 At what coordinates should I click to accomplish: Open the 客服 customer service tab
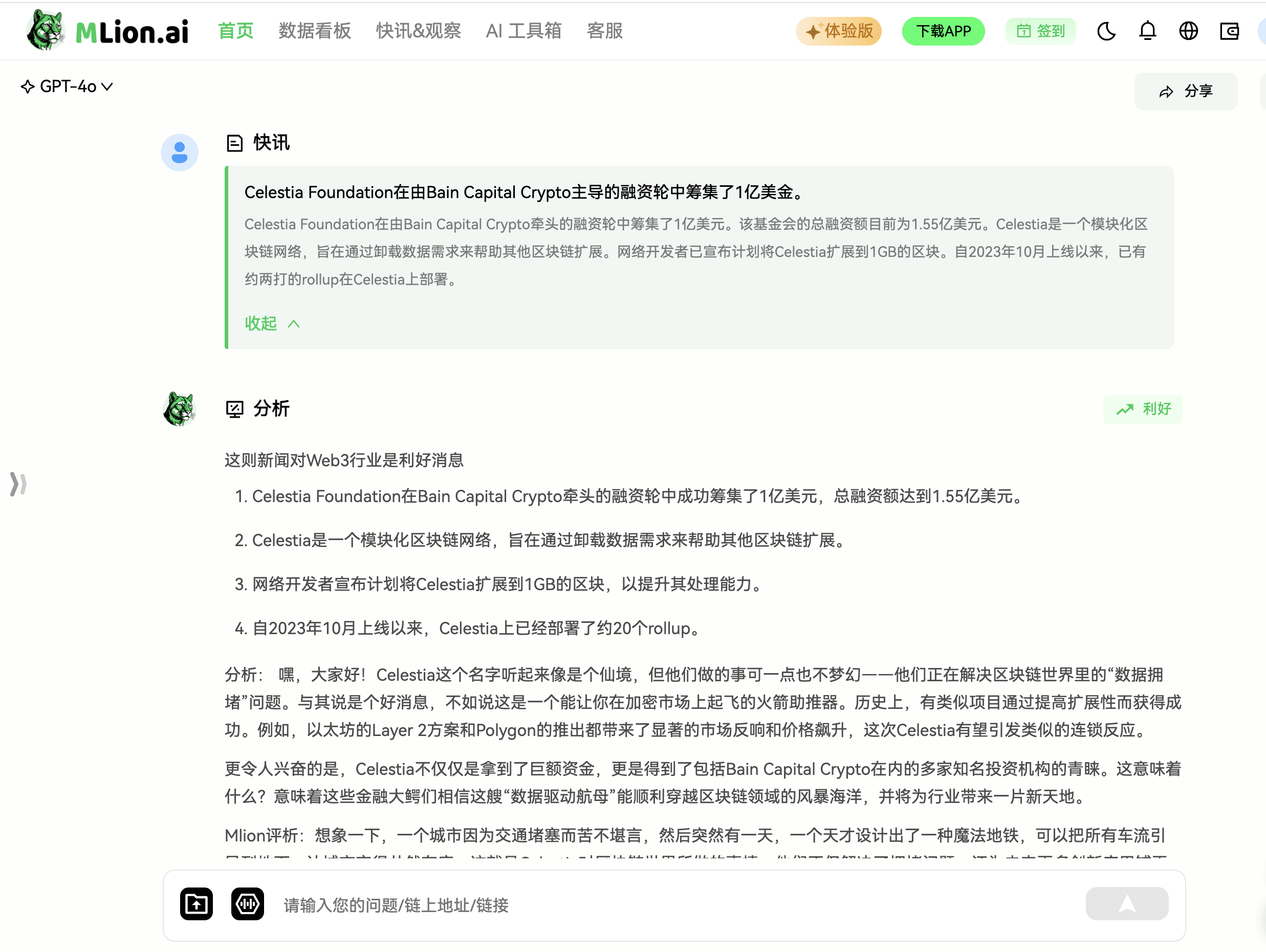[605, 30]
